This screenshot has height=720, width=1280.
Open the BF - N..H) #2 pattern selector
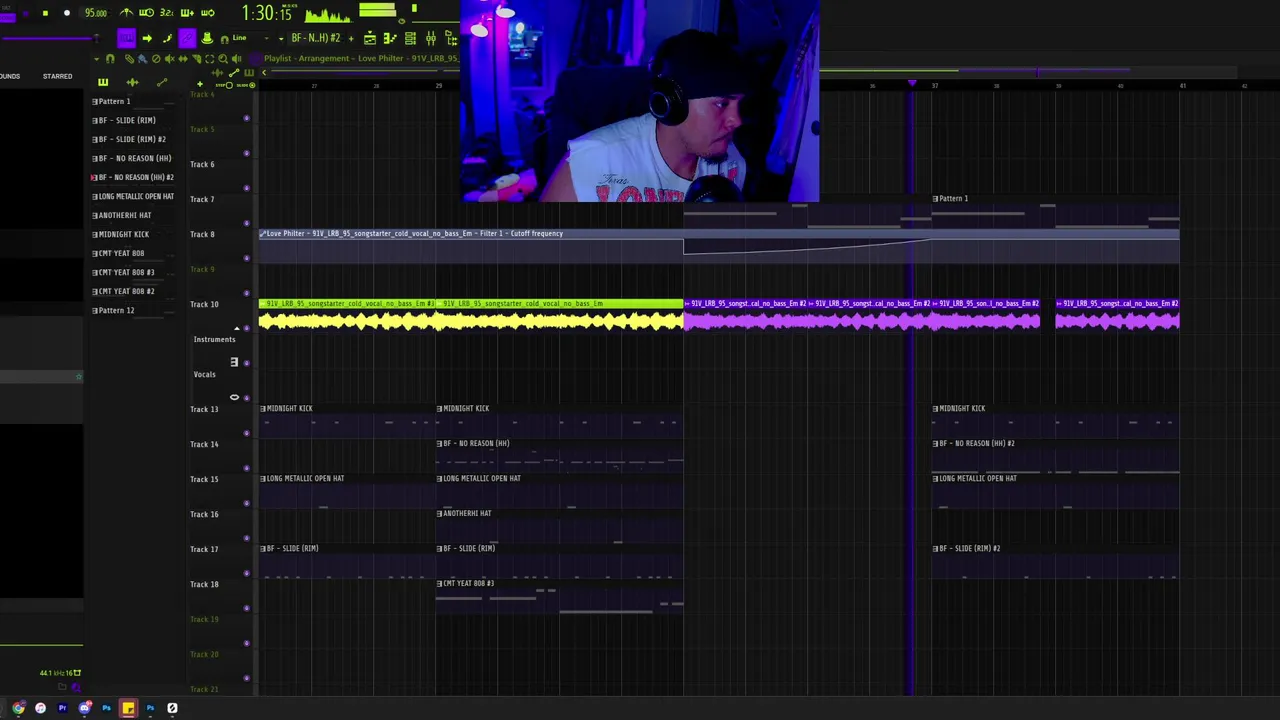(x=316, y=38)
